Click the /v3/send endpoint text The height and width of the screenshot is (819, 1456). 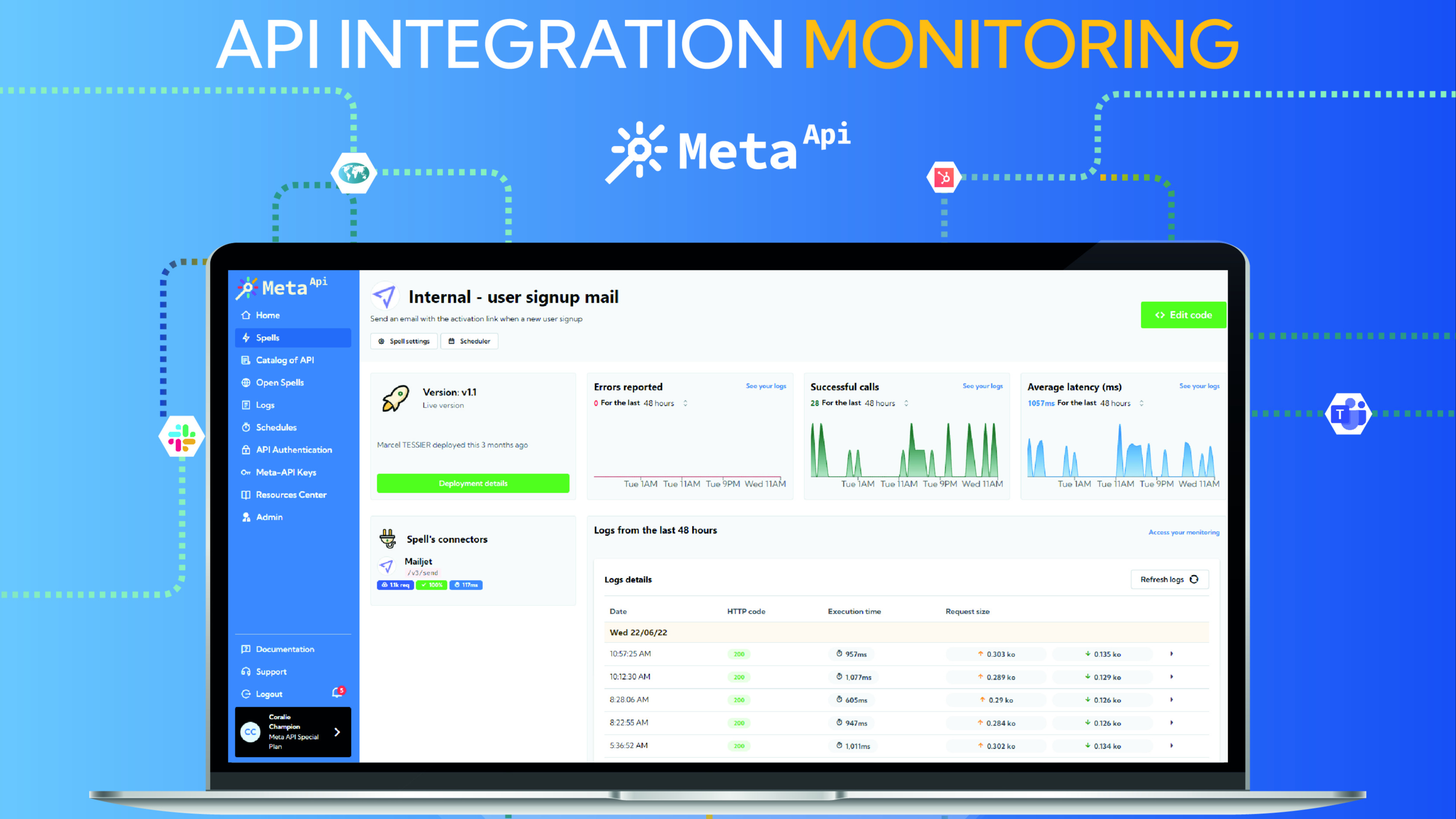423,573
